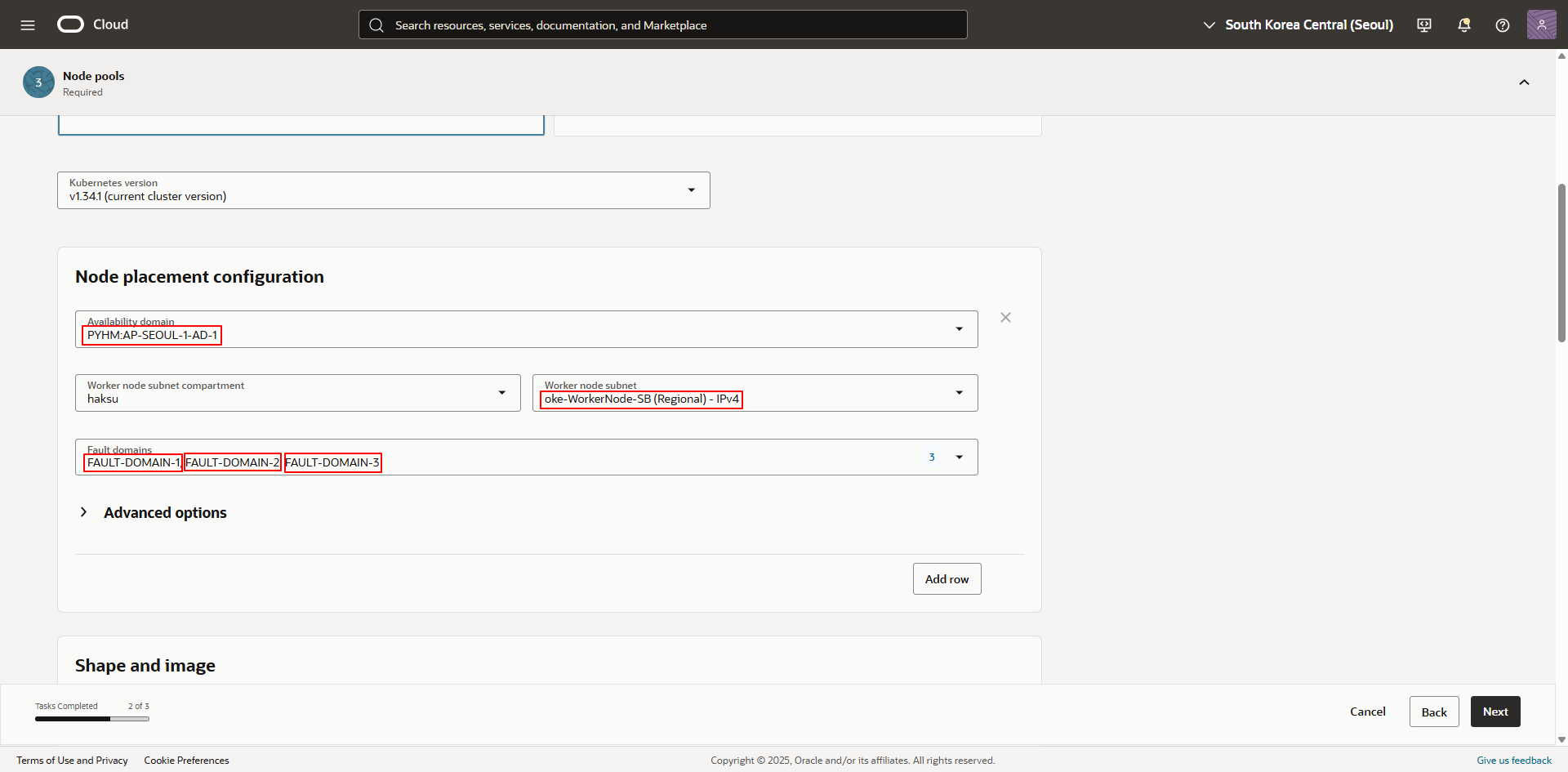Go Back to the previous step
The height and width of the screenshot is (772, 1568).
click(1433, 712)
